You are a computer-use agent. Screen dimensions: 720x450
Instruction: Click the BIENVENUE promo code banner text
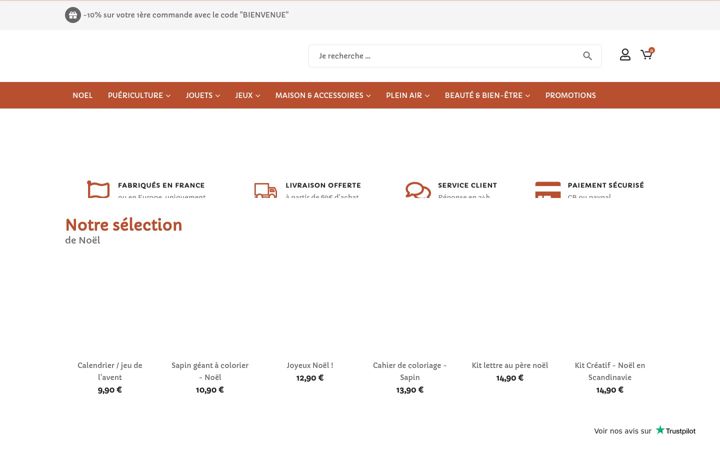[x=186, y=15]
